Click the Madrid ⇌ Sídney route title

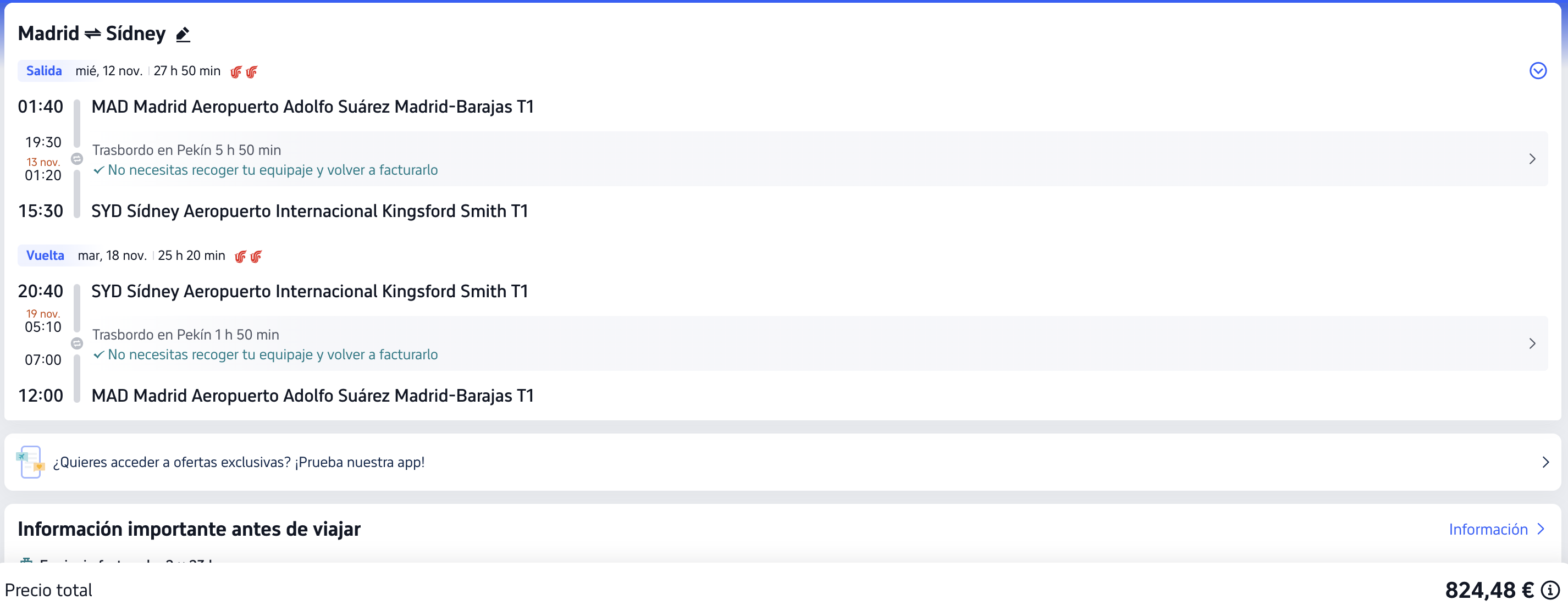(x=91, y=34)
